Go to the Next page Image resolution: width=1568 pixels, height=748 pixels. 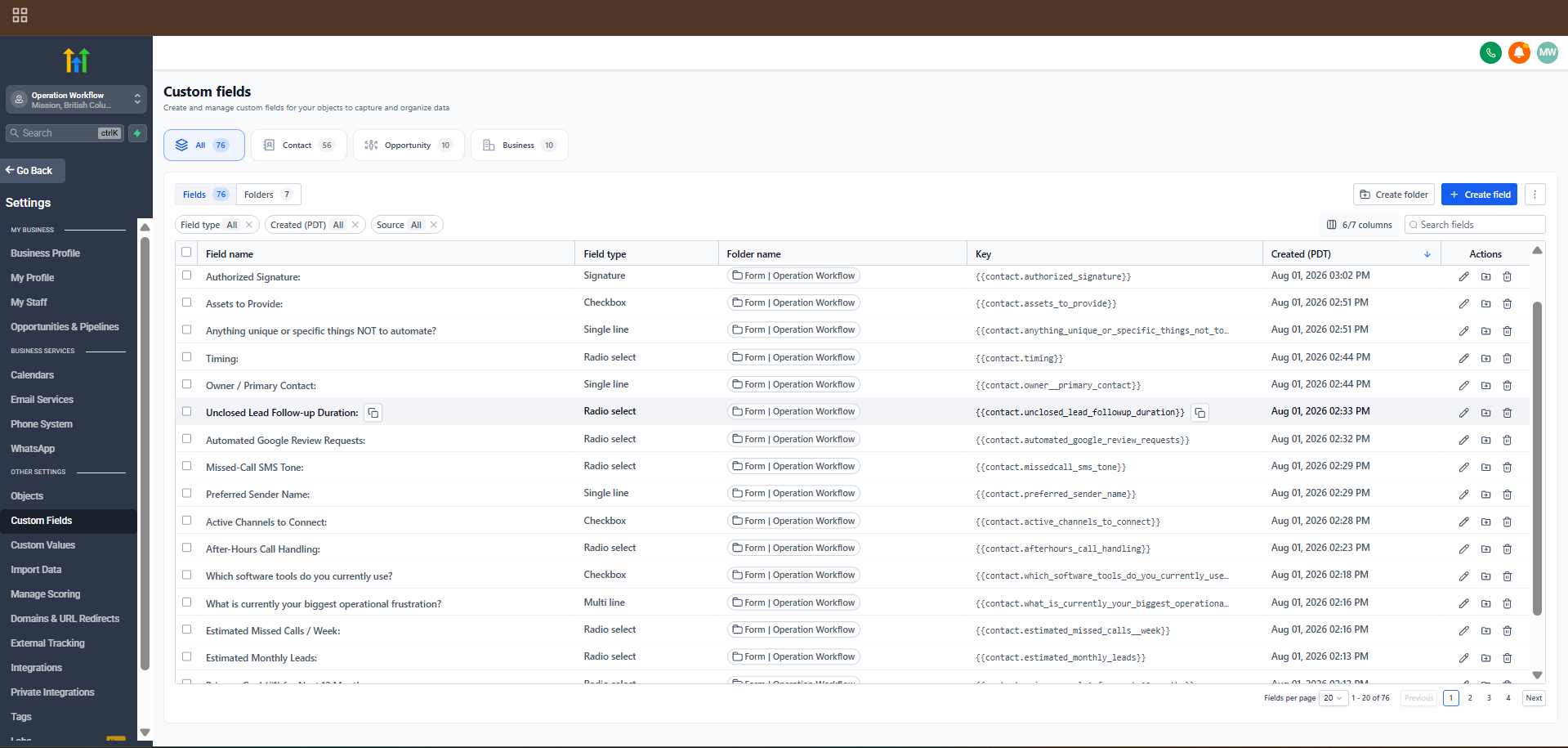pos(1534,698)
